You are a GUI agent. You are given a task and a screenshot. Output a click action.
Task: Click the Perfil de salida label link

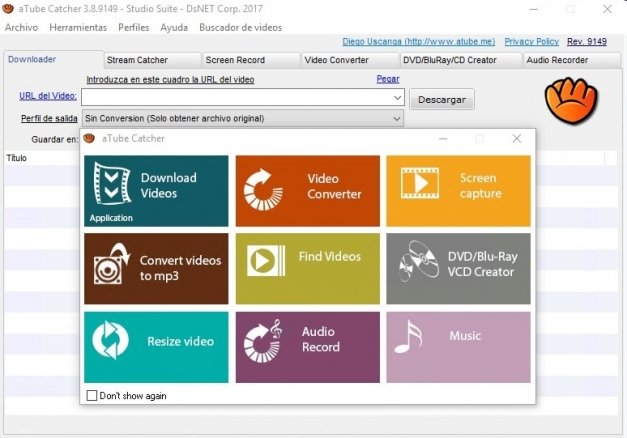[49, 118]
